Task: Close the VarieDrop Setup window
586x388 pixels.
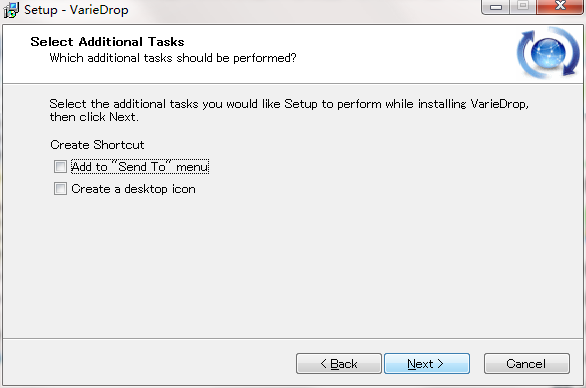Action: 560,6
